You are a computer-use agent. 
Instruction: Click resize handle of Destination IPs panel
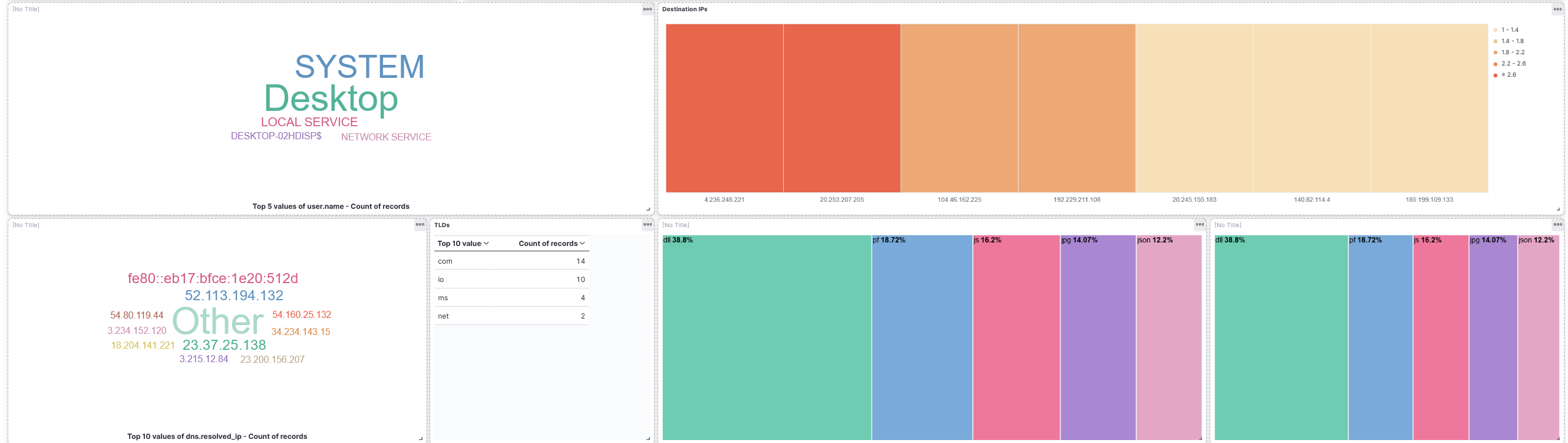1558,209
